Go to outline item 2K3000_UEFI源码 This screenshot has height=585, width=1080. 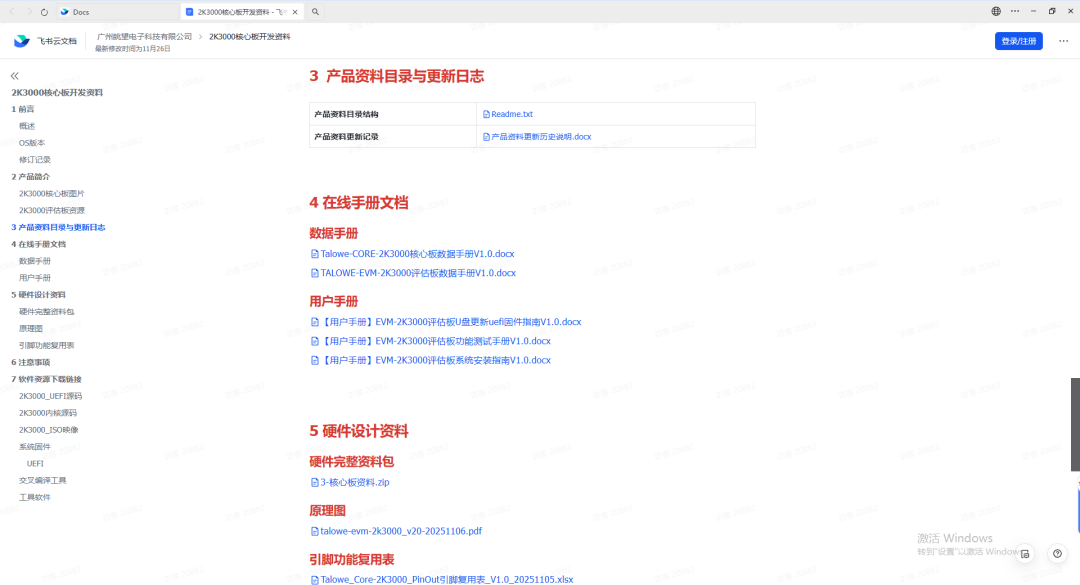(50, 396)
